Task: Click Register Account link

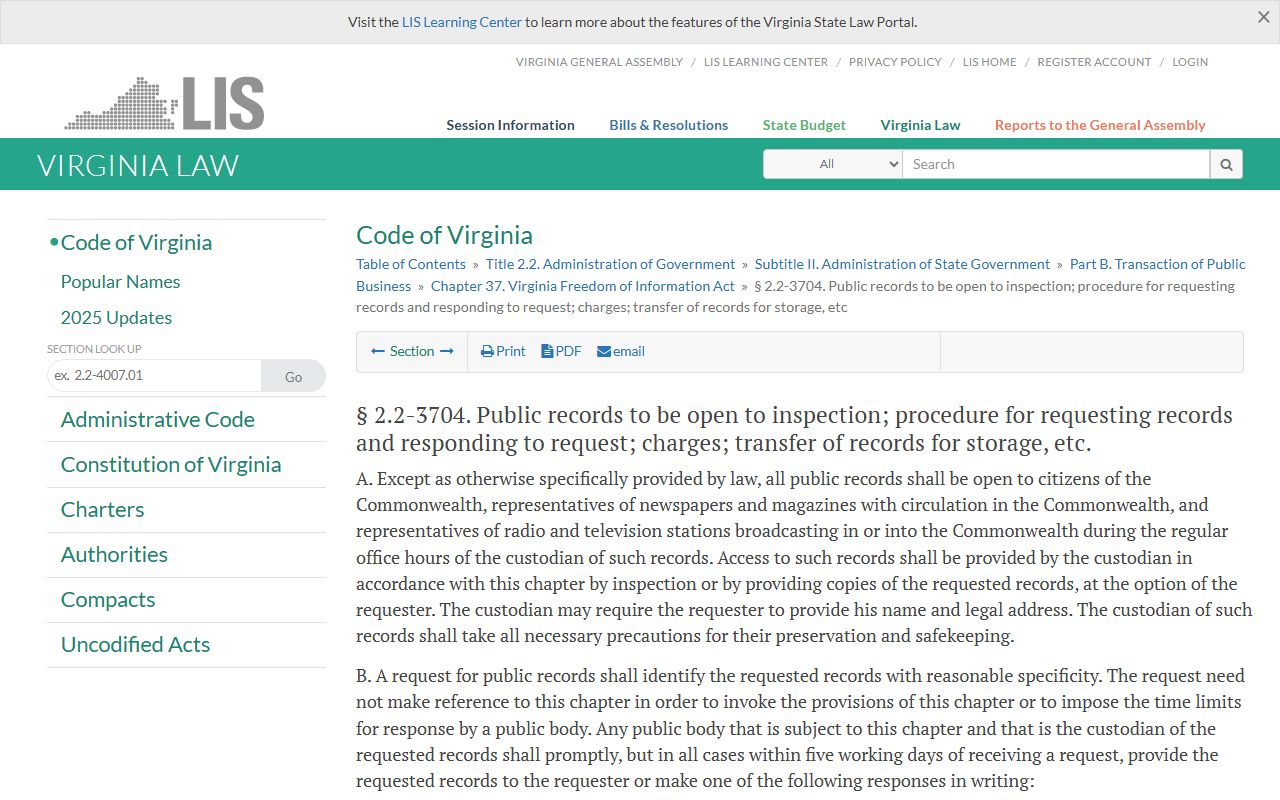Action: coord(1094,62)
